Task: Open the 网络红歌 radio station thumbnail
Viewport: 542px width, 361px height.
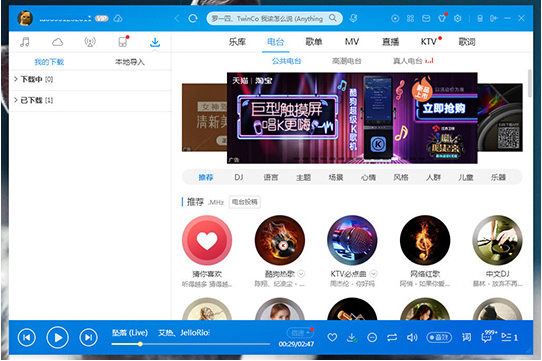Action: tap(425, 240)
